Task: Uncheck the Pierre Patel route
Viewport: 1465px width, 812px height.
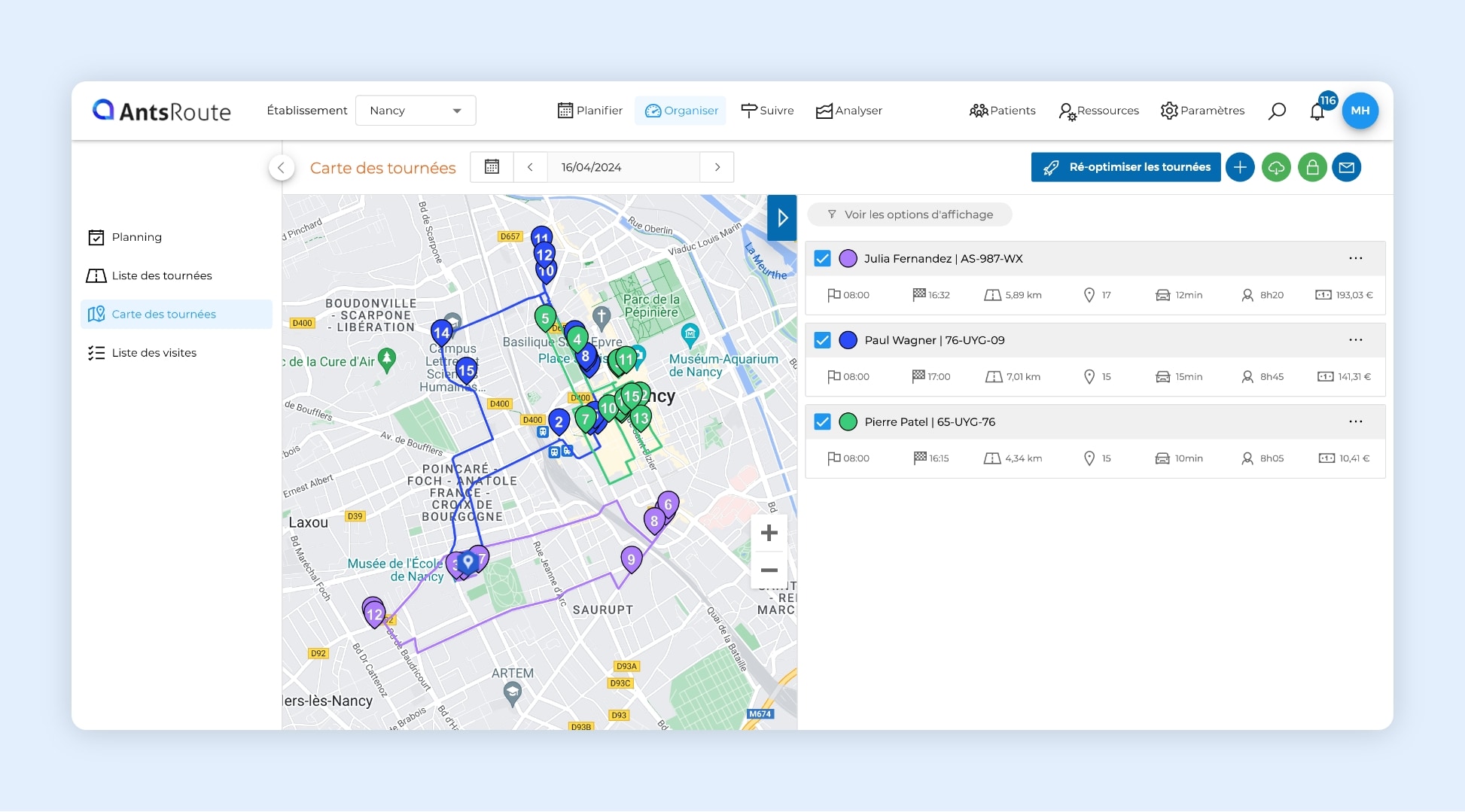Action: [822, 421]
